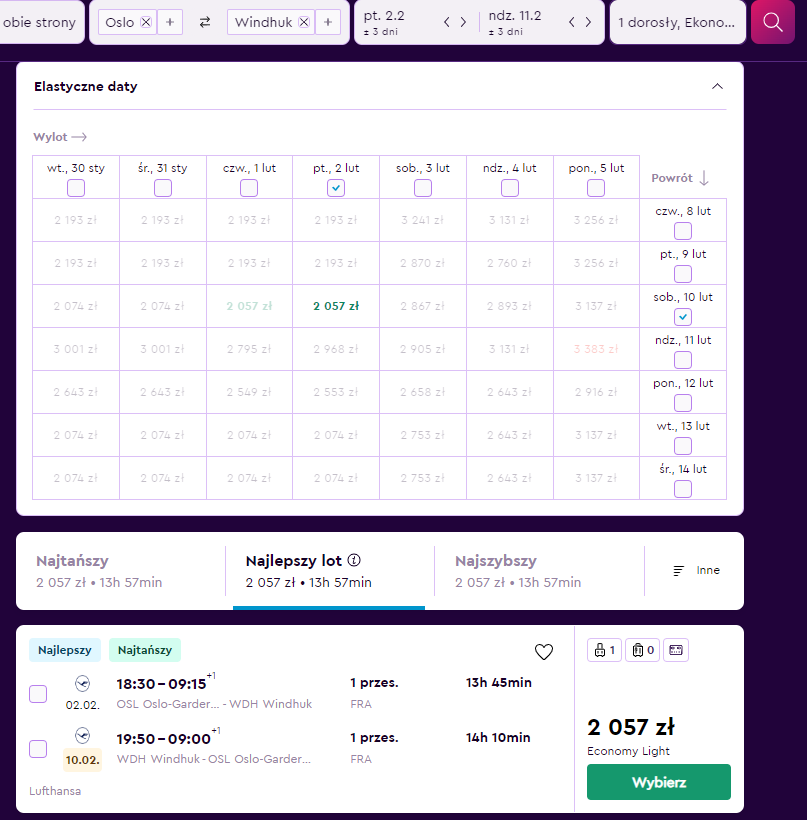807x820 pixels.
Task: Open the Inne sorting options
Action: (x=696, y=571)
